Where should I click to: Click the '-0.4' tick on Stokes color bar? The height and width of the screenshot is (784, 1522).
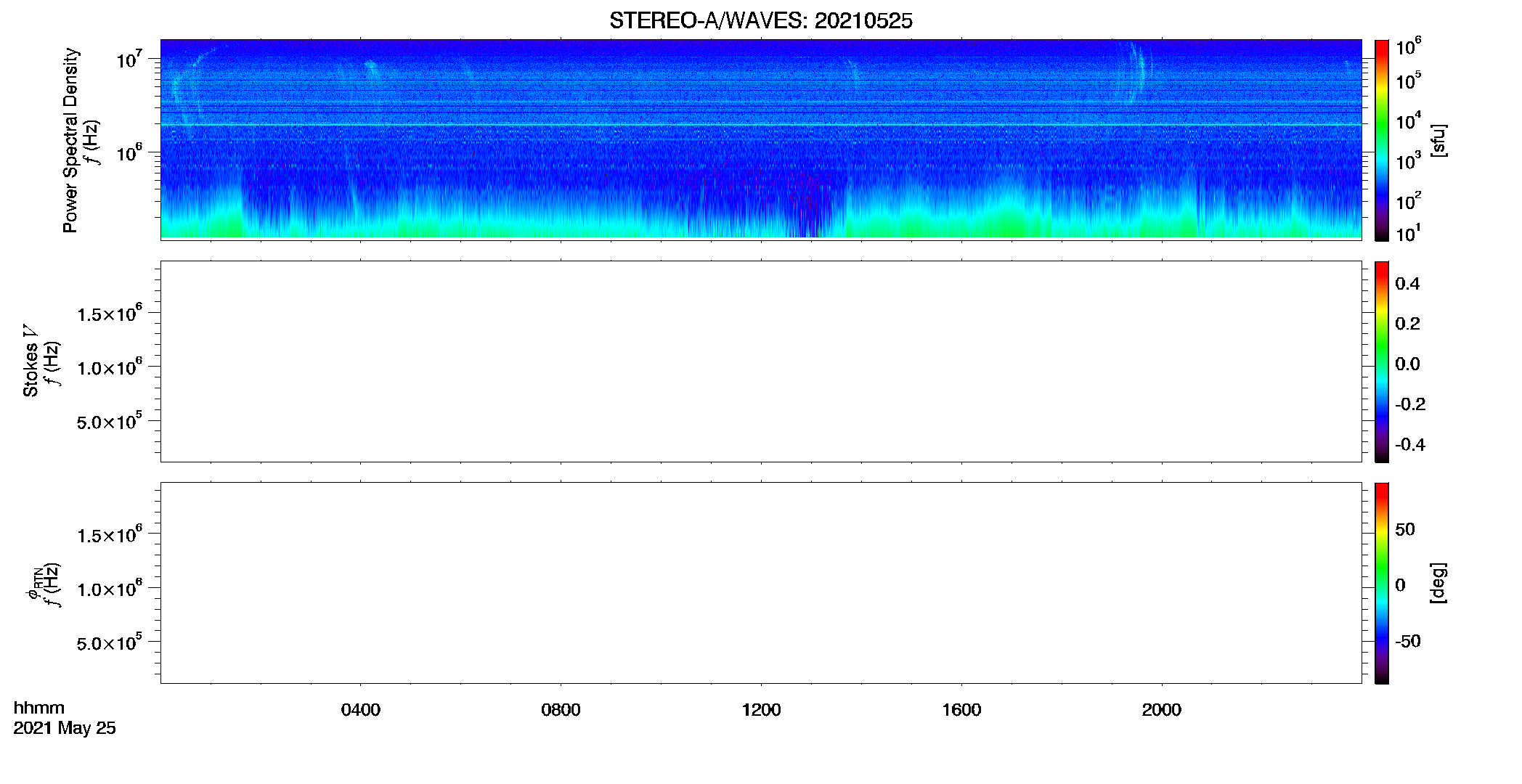pos(1410,445)
